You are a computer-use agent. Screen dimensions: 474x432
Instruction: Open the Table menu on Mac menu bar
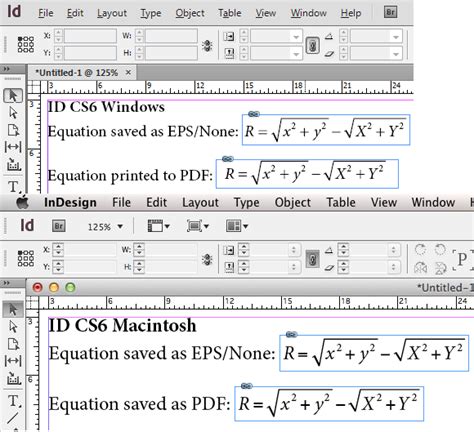[341, 202]
